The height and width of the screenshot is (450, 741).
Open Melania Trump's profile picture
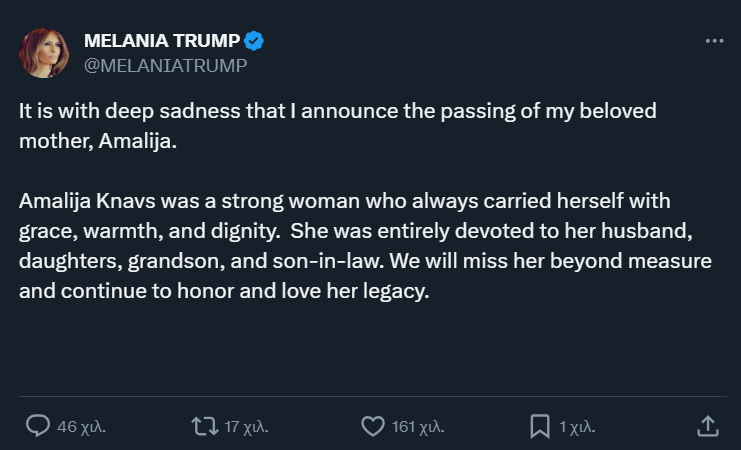click(44, 53)
